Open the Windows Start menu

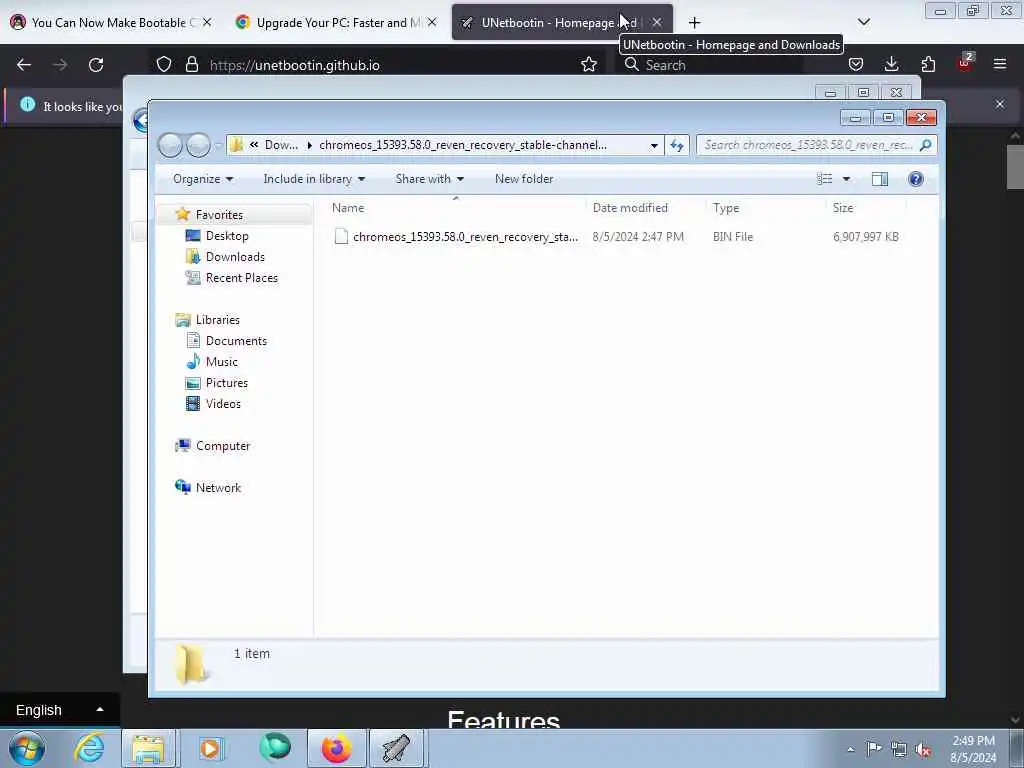pyautogui.click(x=27, y=748)
